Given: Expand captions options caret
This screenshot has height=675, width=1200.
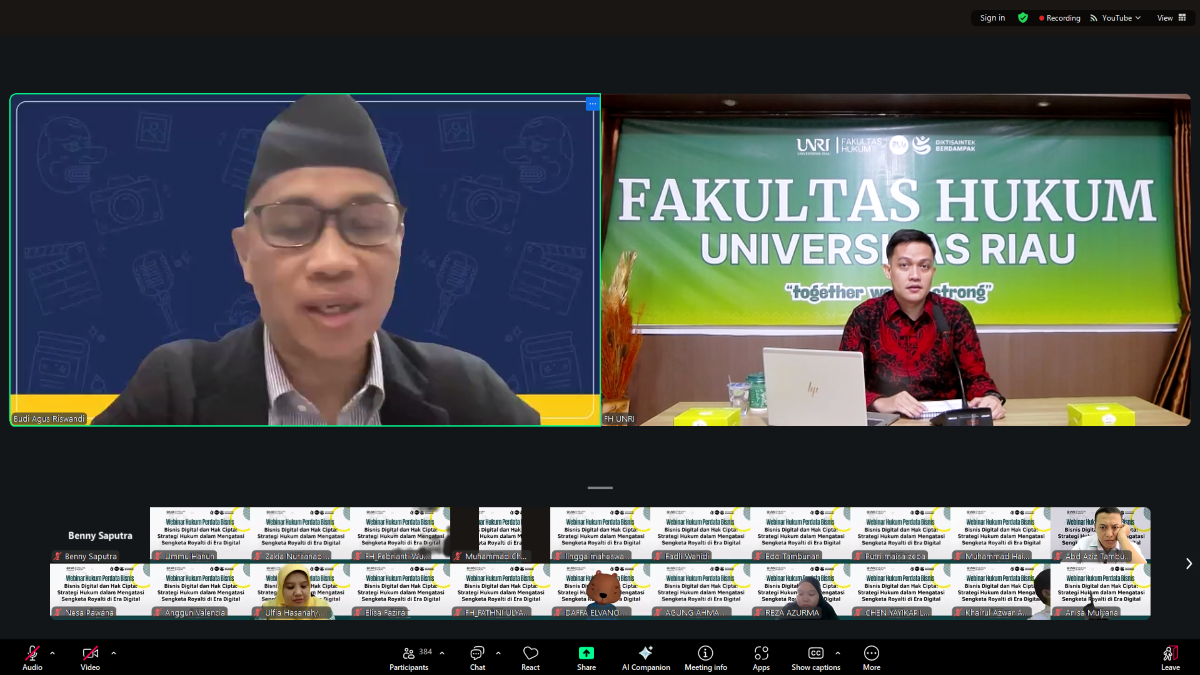Looking at the screenshot, I should click(x=837, y=653).
